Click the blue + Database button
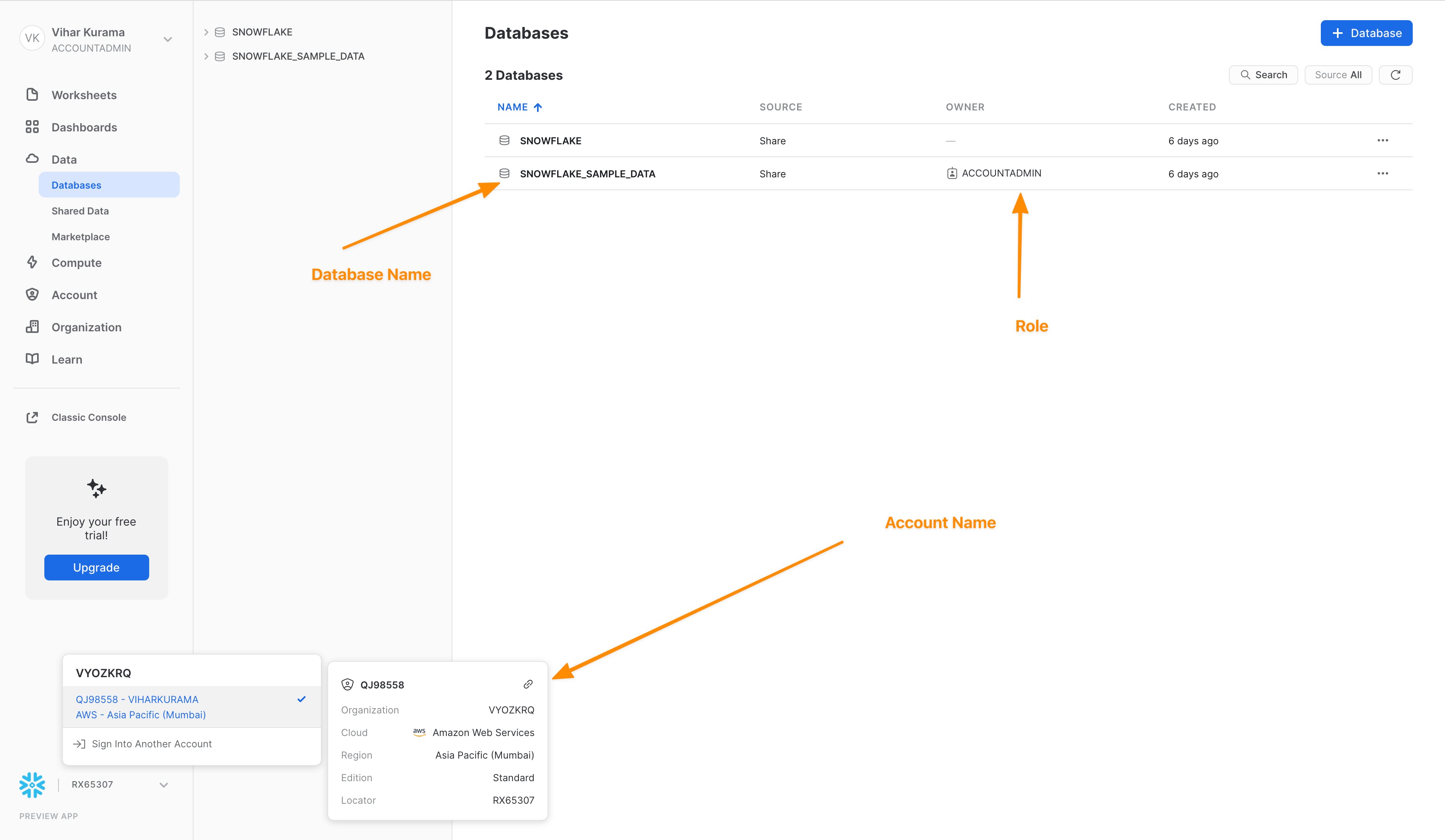 [1366, 33]
